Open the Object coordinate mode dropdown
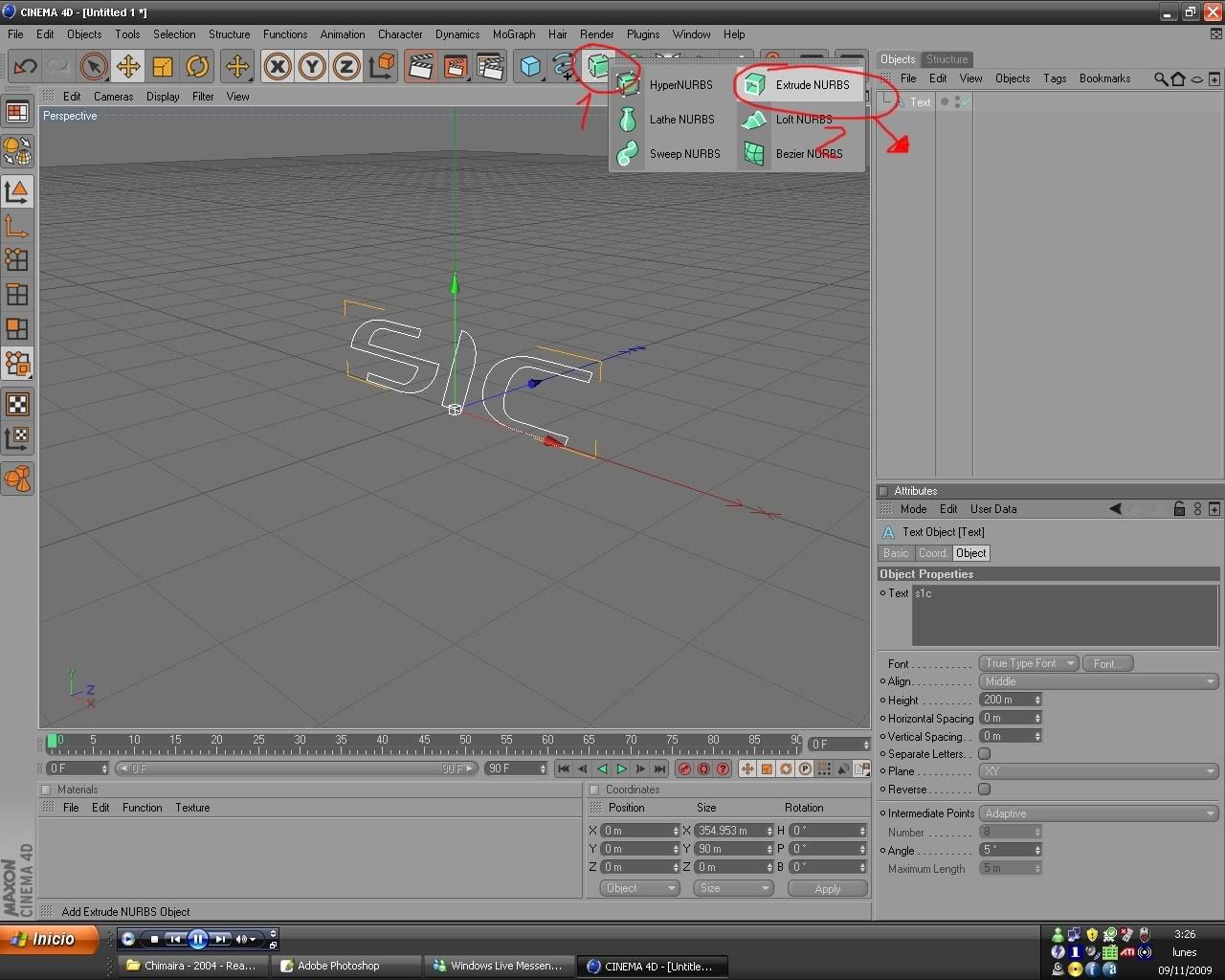1225x980 pixels. coord(639,888)
